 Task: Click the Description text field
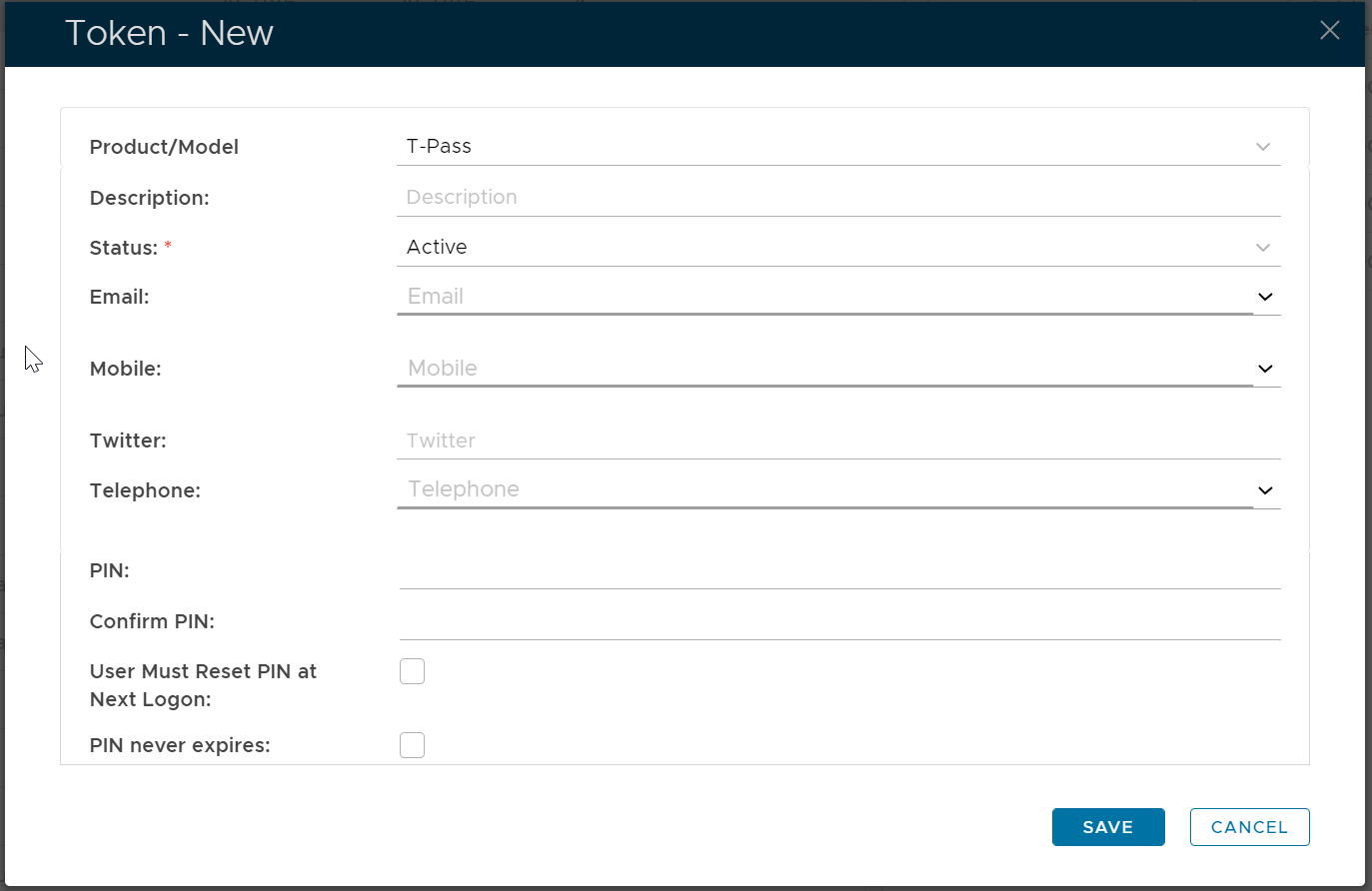pos(837,198)
